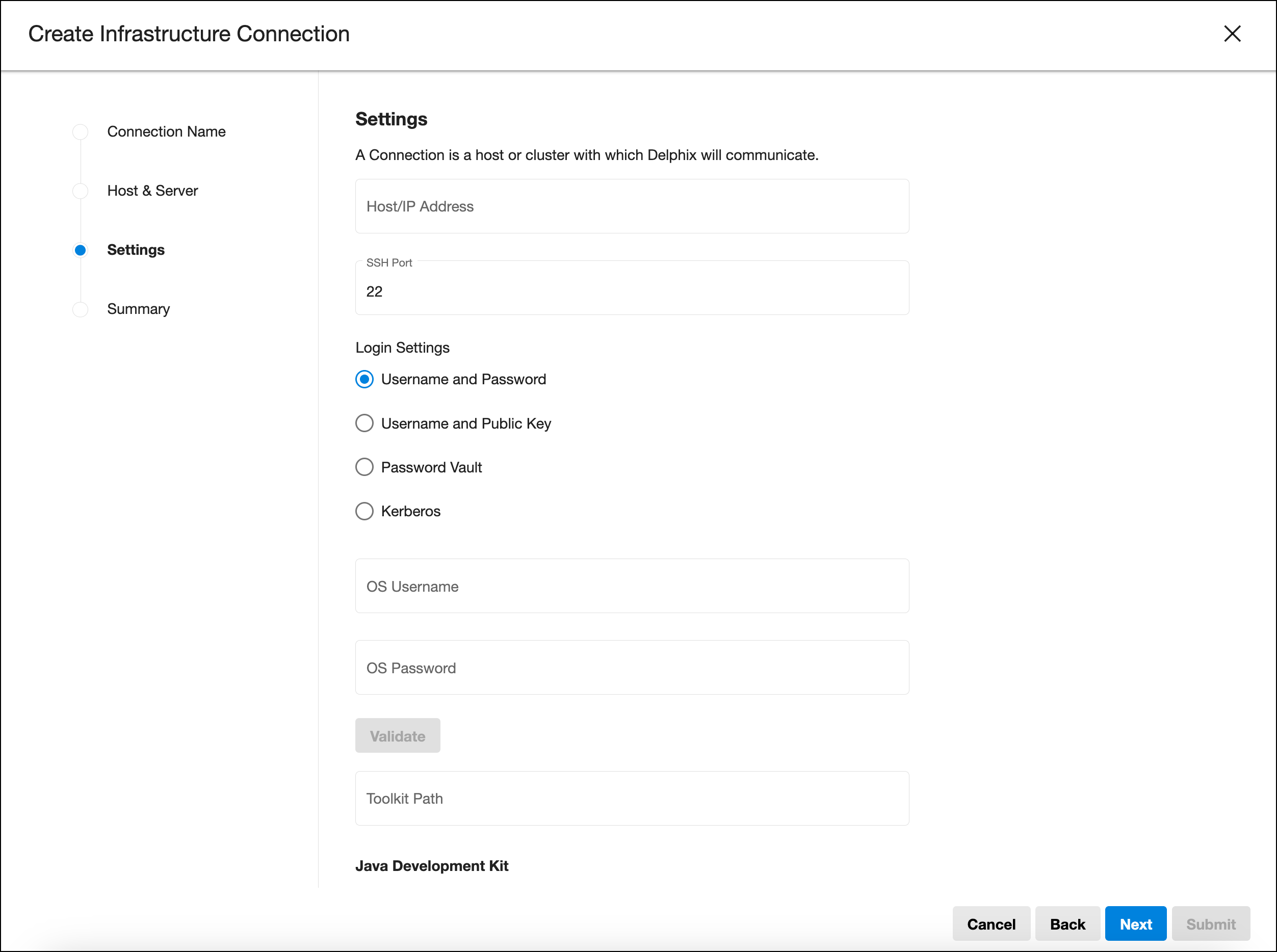Click the dialog title text
Screen dimensions: 1277x952
pyautogui.click(x=189, y=34)
